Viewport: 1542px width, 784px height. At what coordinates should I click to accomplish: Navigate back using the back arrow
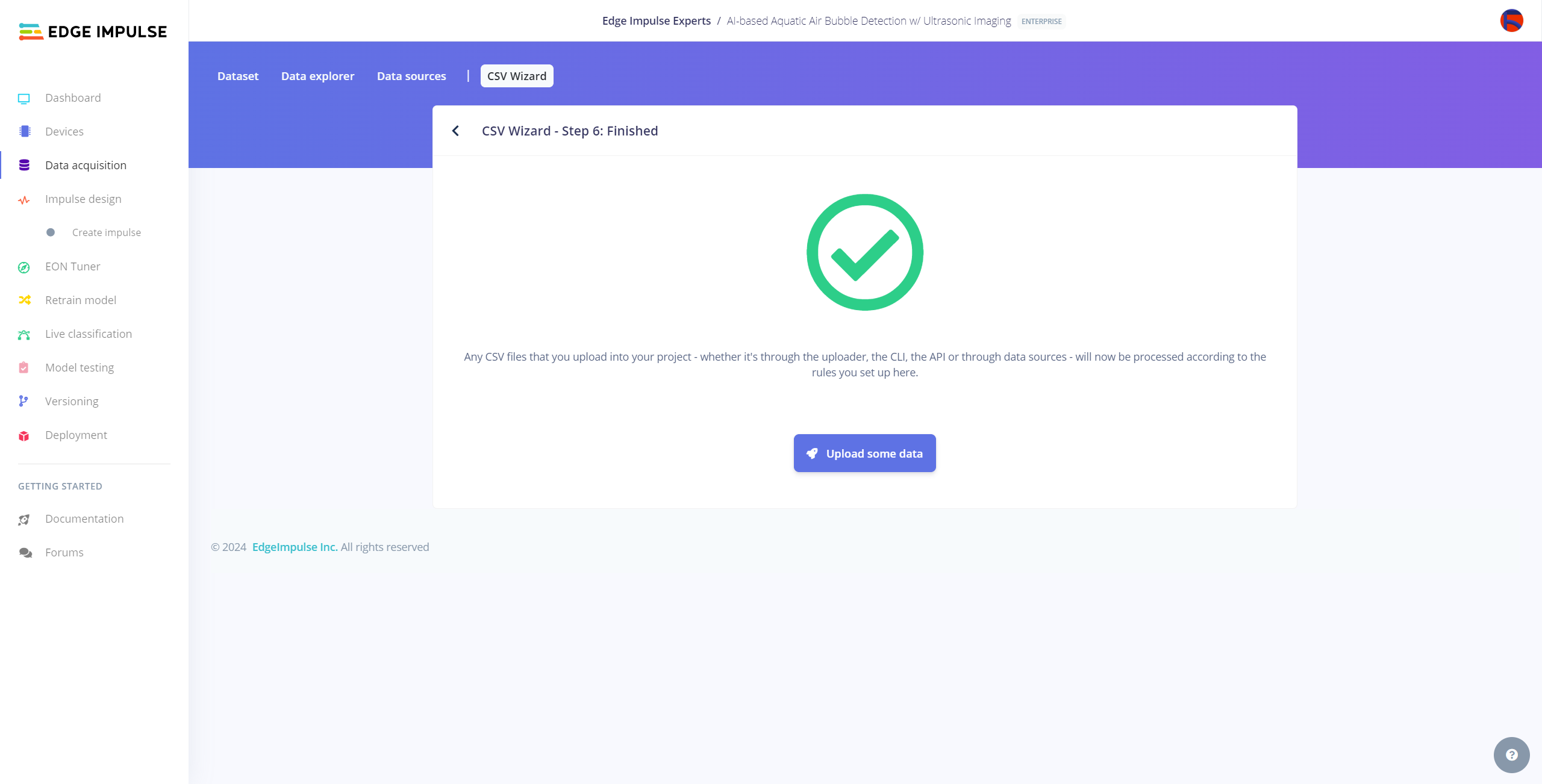click(456, 130)
